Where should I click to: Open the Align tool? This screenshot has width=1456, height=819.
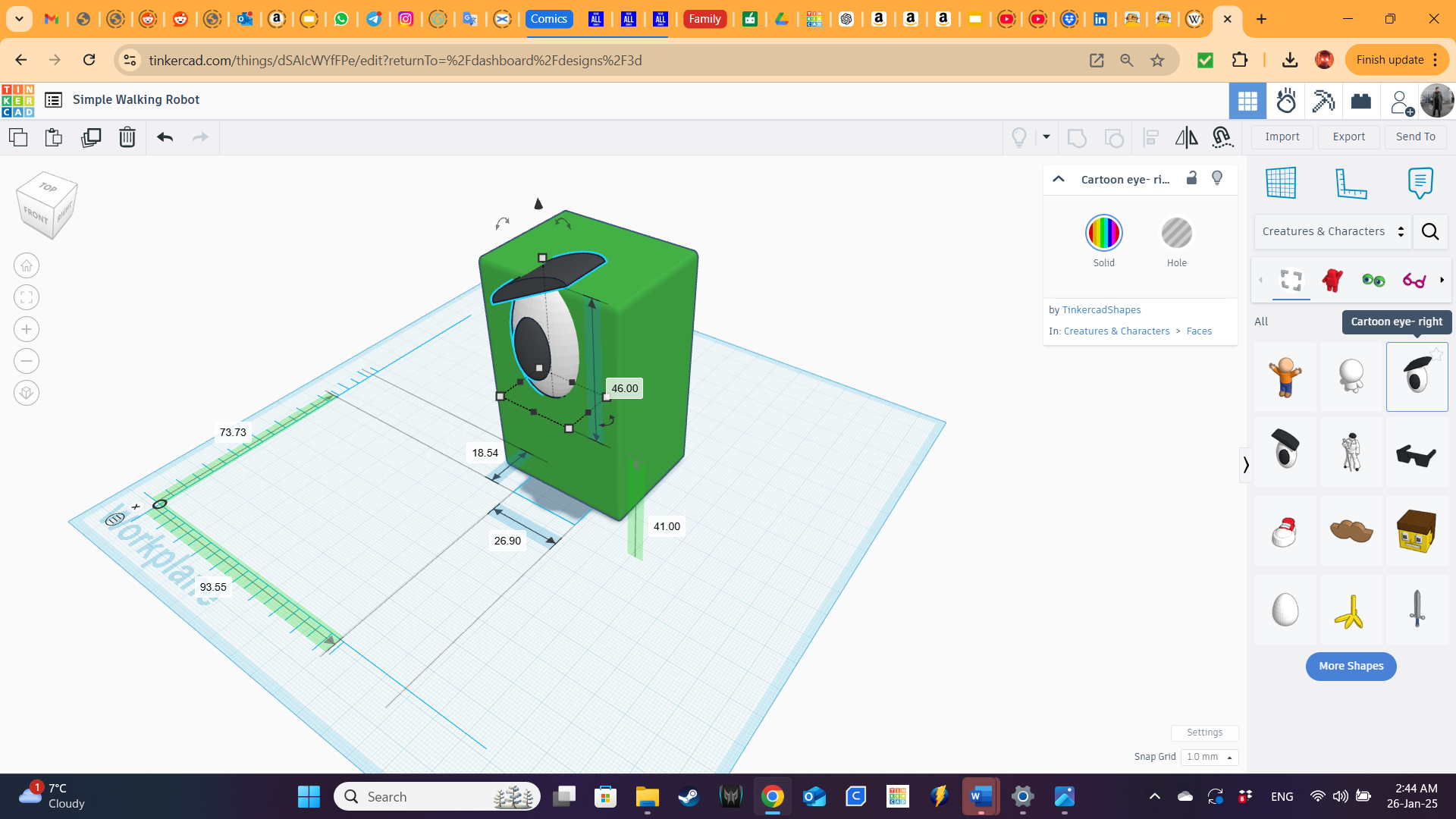pyautogui.click(x=1150, y=137)
